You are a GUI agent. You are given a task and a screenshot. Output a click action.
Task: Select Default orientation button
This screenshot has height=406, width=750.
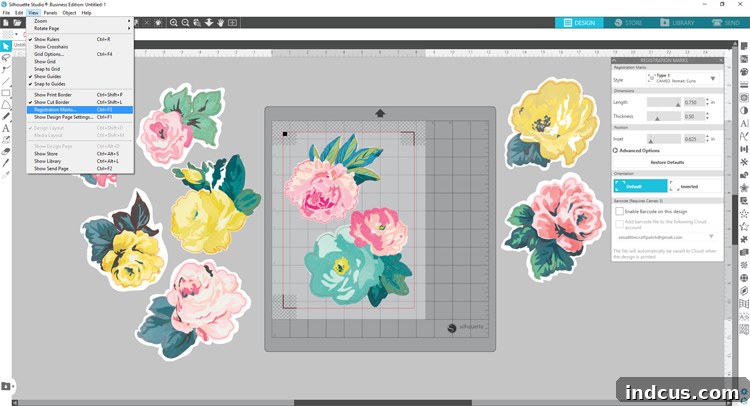(640, 187)
